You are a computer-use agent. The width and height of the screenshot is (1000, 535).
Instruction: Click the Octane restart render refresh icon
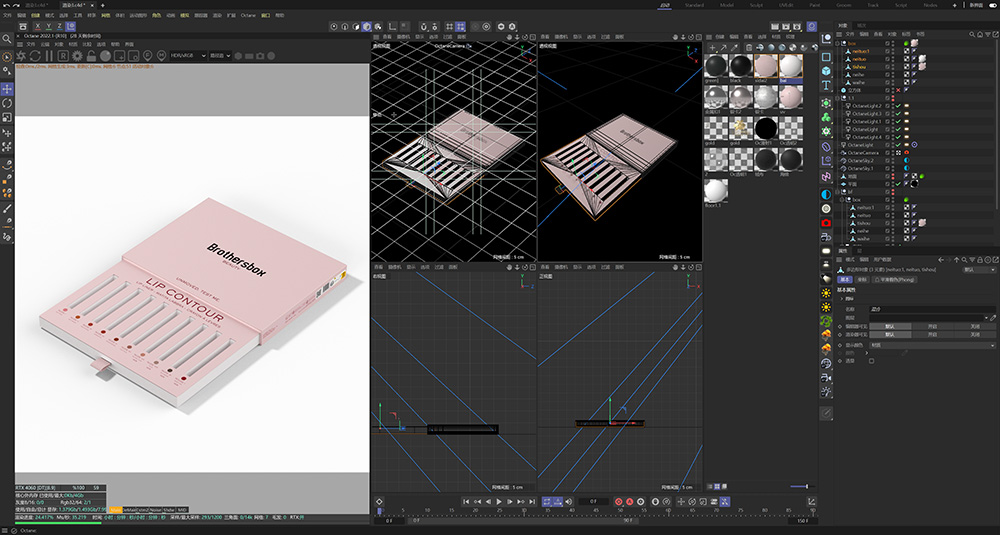(x=35, y=56)
